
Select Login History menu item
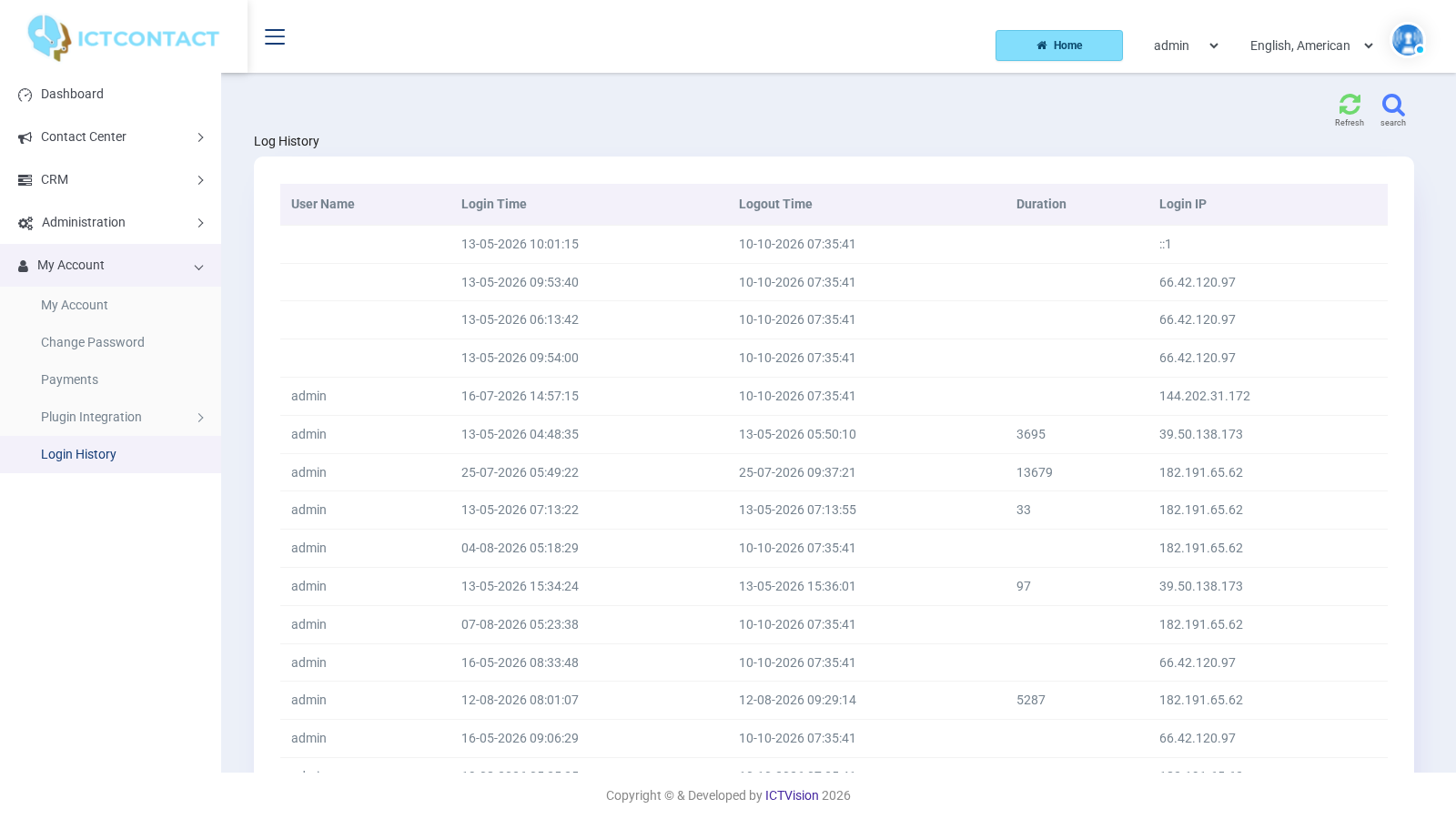pyautogui.click(x=78, y=454)
